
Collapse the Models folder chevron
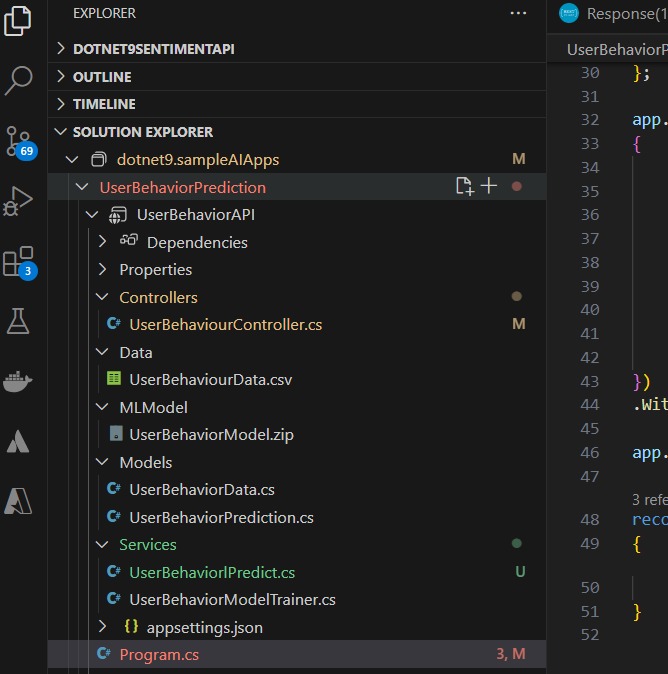coord(102,462)
